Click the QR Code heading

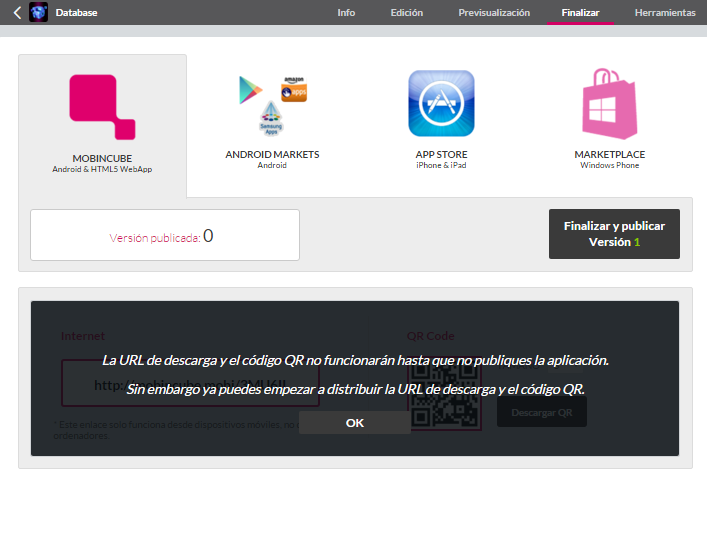431,336
